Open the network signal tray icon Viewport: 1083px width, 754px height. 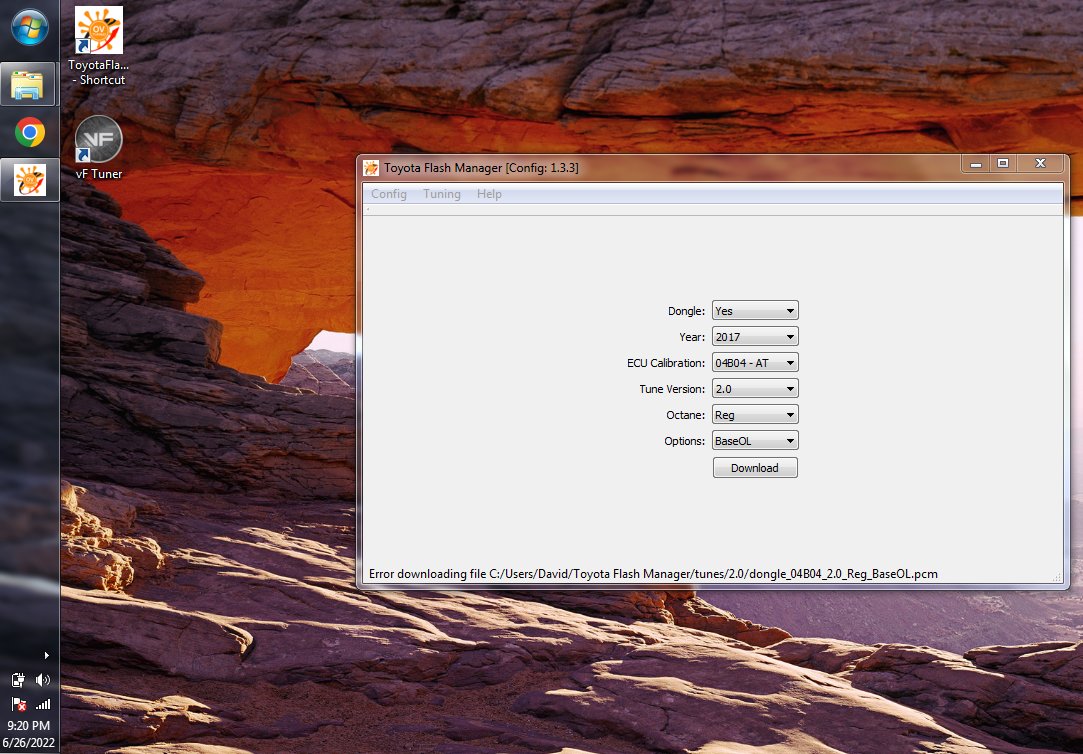[43, 704]
